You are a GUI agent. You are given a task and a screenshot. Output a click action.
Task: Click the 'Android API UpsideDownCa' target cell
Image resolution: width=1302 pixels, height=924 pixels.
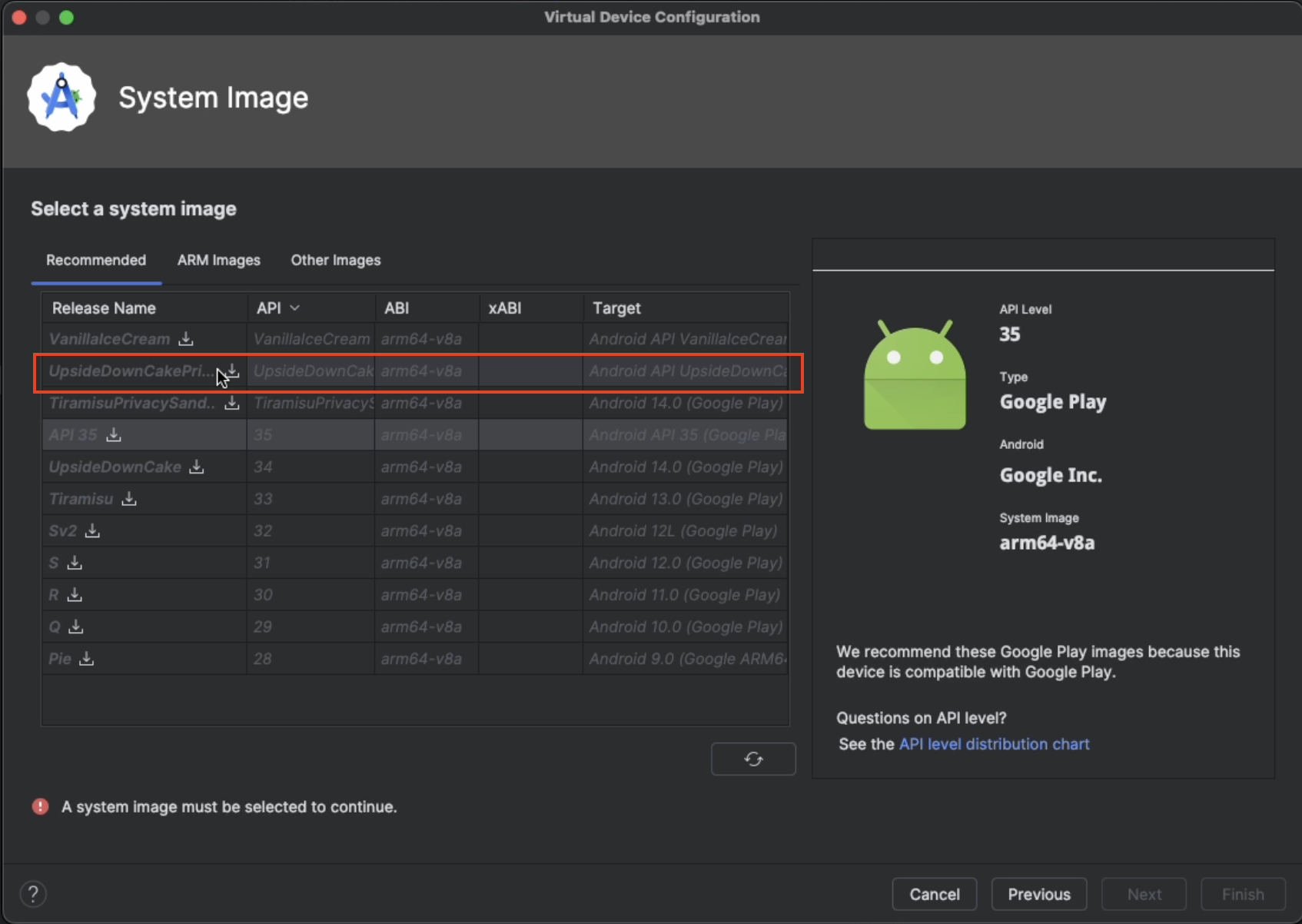pos(686,371)
